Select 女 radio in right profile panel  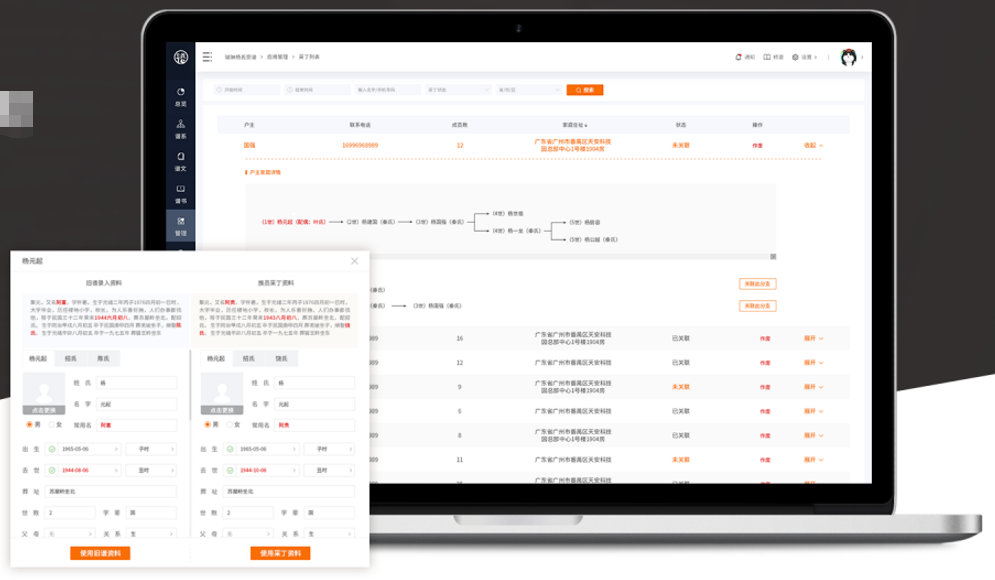pos(230,425)
